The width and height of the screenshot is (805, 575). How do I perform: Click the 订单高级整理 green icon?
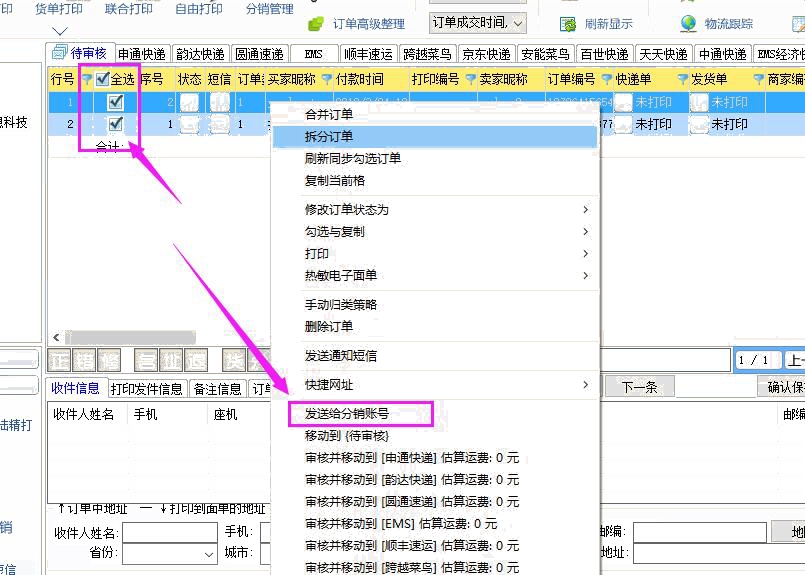316,24
